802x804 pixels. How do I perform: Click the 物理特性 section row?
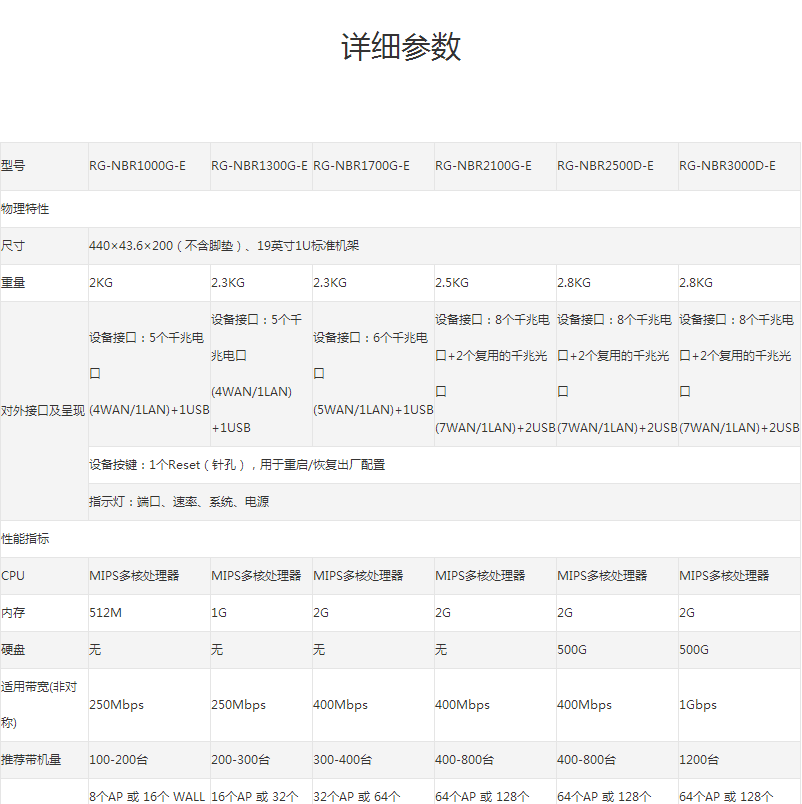[25, 209]
